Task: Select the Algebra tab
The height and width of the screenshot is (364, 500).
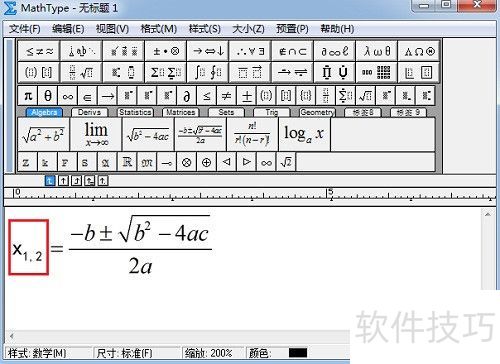Action: [x=44, y=112]
